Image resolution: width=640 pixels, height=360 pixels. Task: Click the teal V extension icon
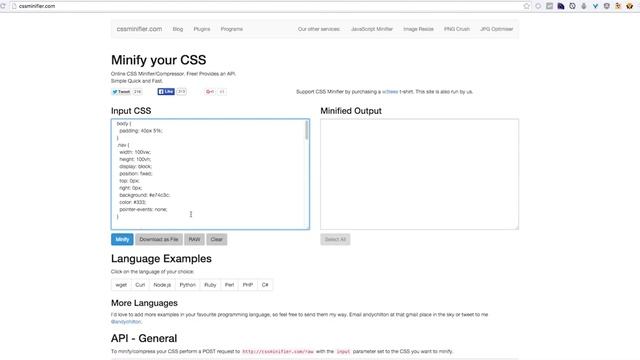point(595,6)
